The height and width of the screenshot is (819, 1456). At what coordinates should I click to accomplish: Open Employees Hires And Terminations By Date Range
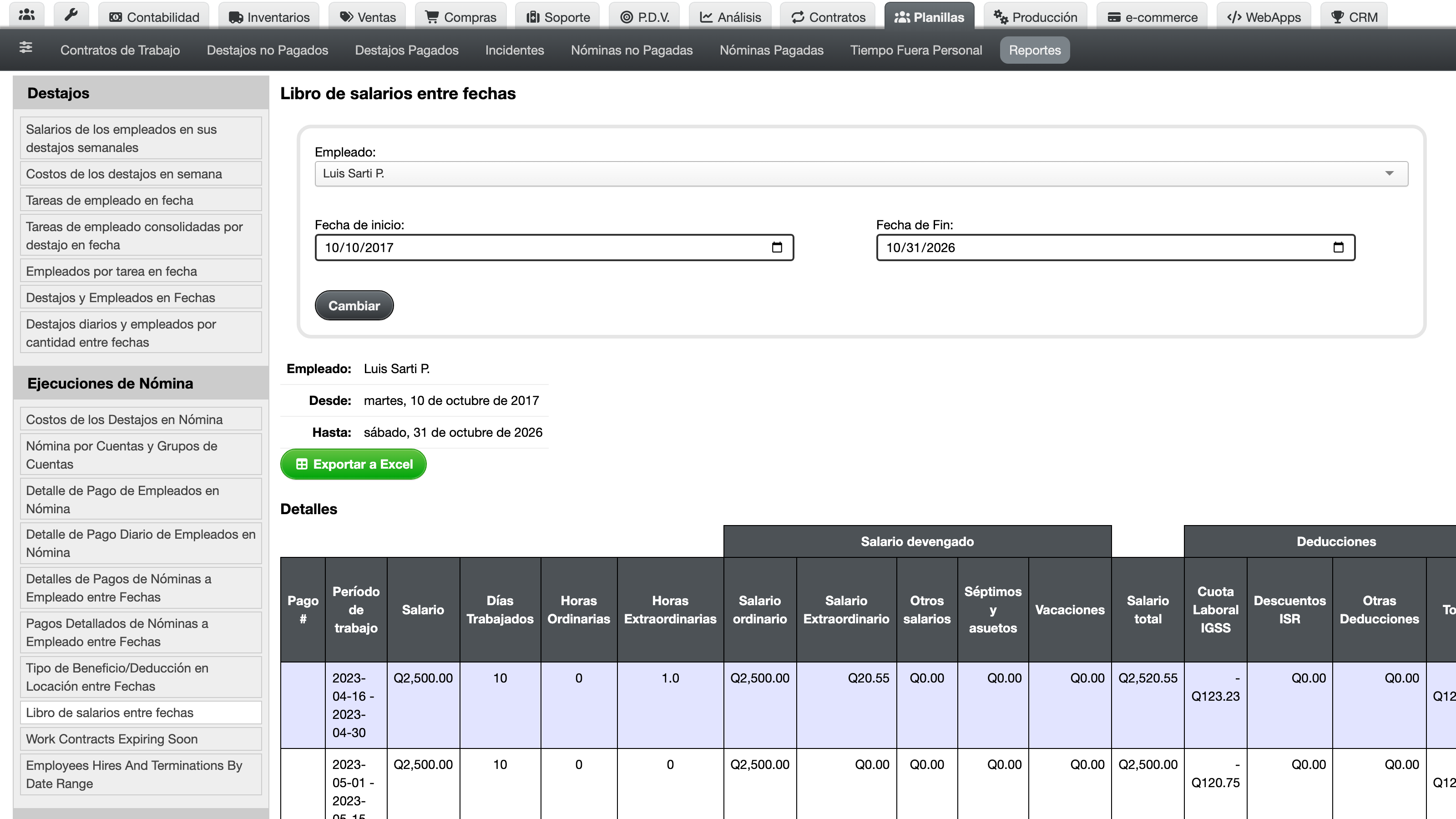click(141, 774)
